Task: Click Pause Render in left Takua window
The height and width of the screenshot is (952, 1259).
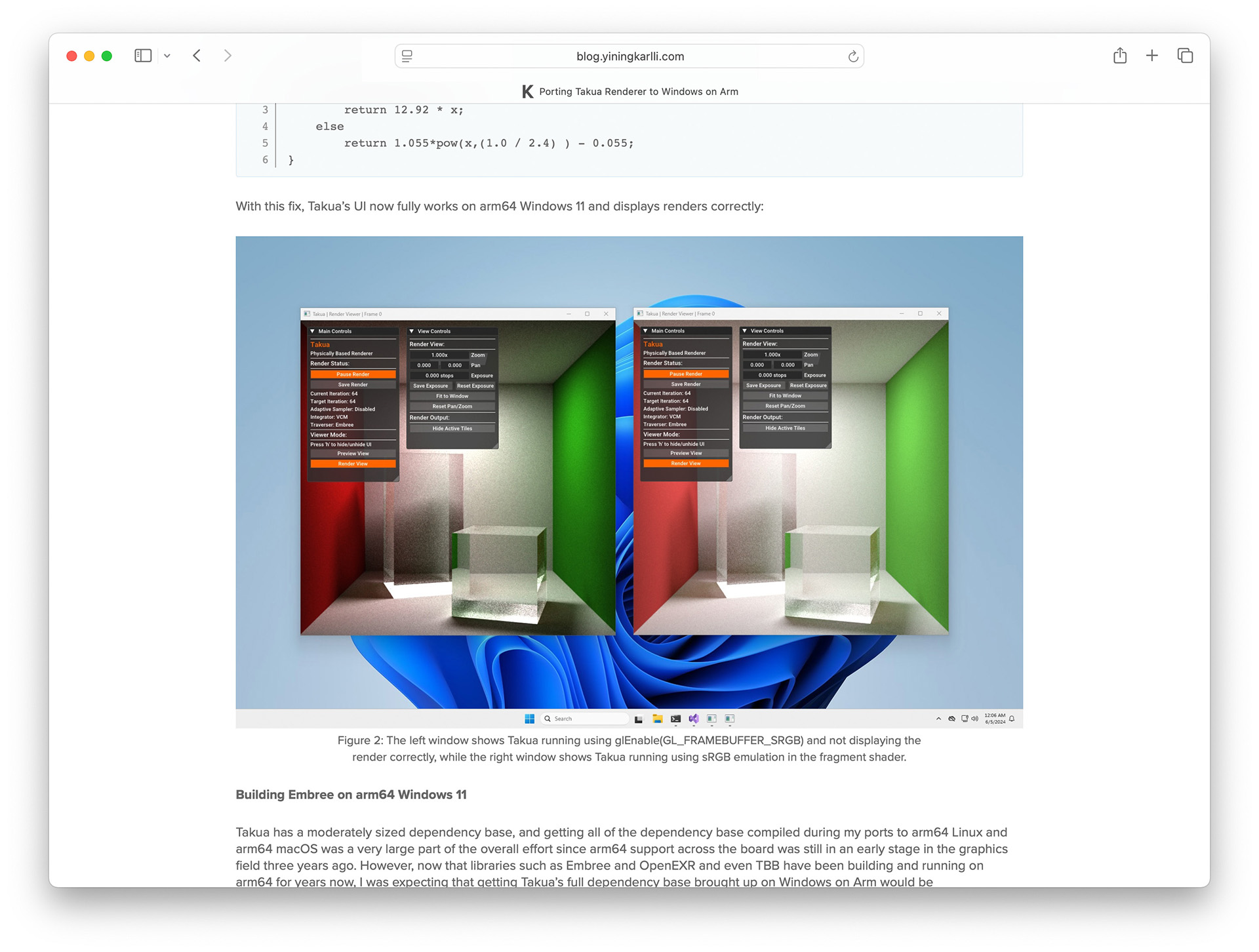Action: click(353, 374)
